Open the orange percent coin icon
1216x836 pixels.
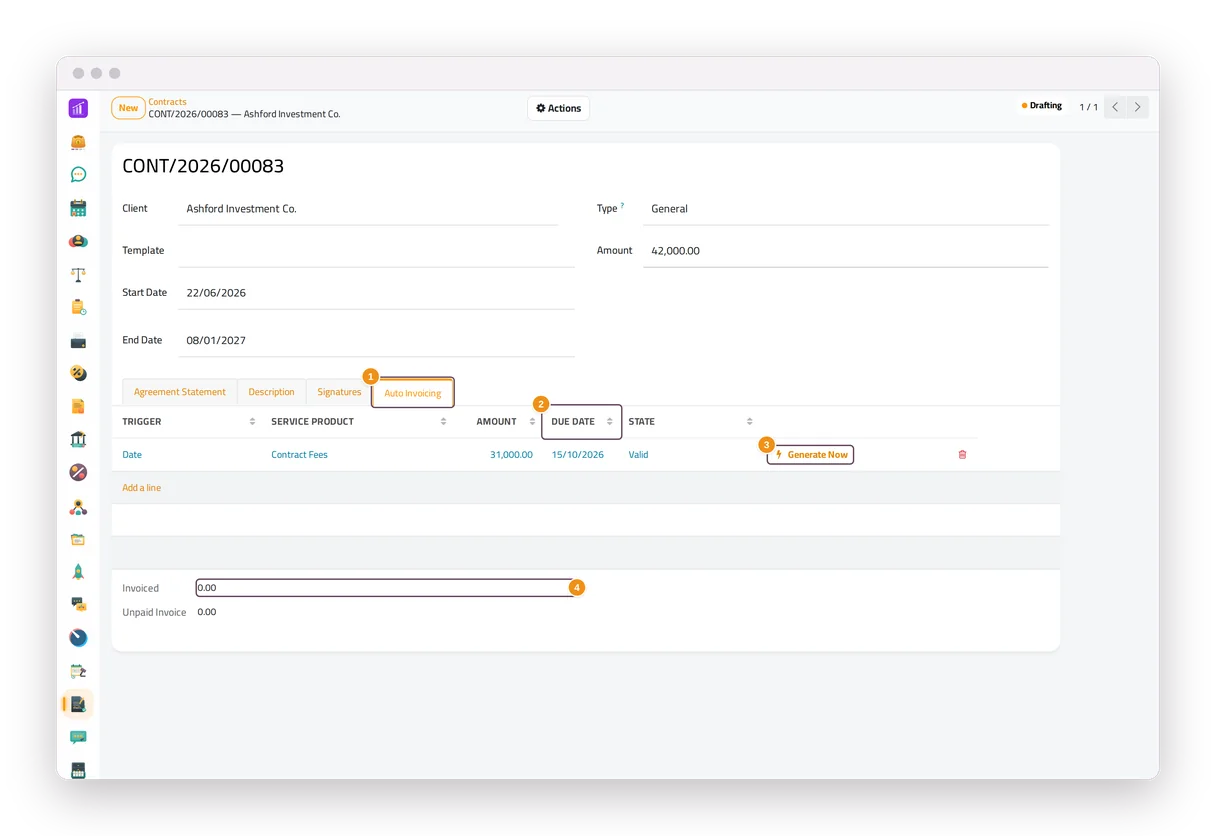[78, 373]
